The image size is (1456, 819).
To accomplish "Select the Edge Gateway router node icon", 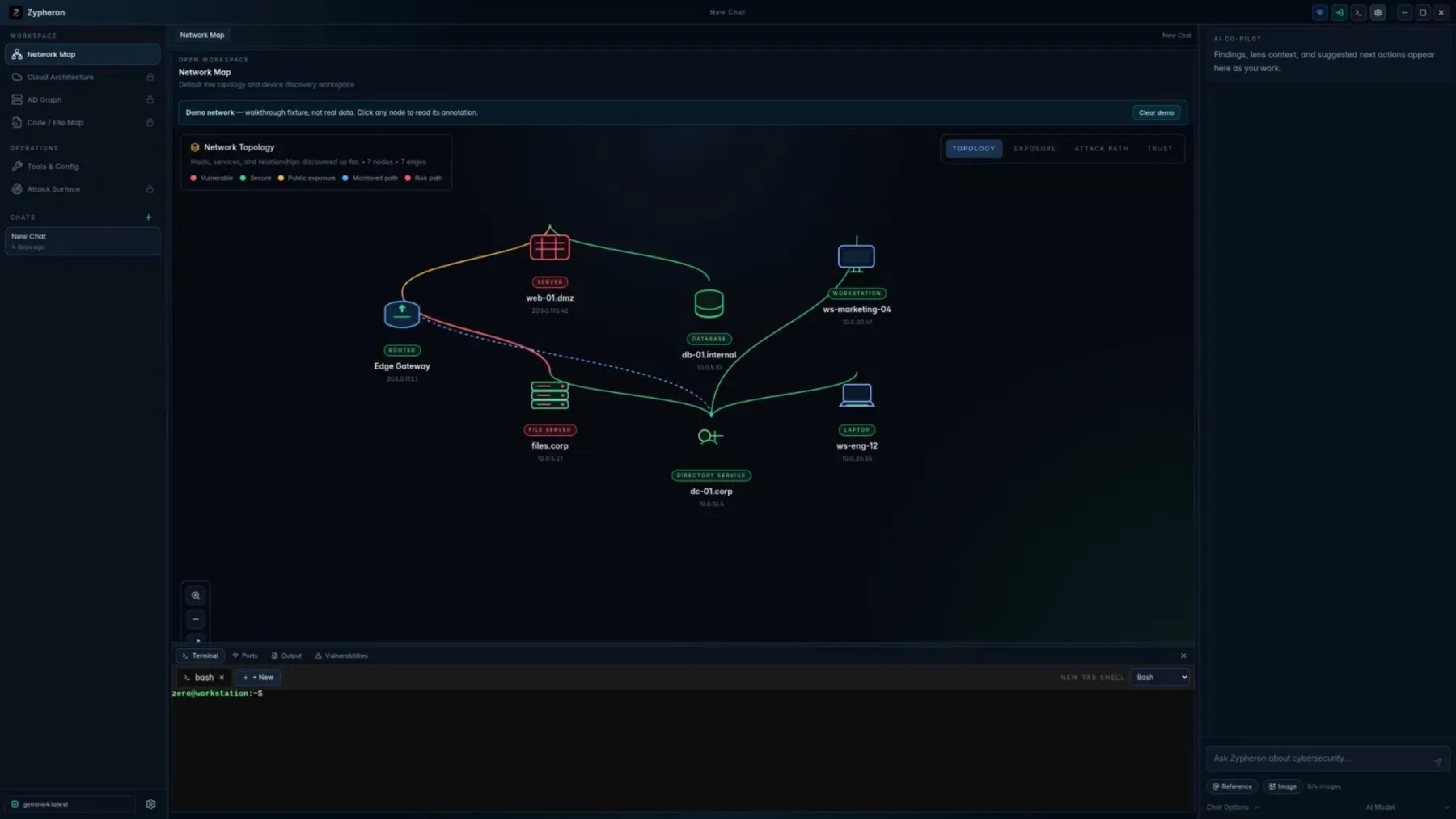I will click(x=401, y=314).
